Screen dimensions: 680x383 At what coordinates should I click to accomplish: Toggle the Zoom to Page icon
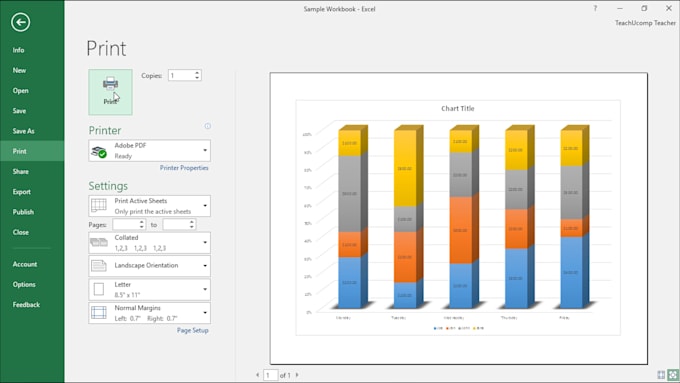tap(673, 375)
